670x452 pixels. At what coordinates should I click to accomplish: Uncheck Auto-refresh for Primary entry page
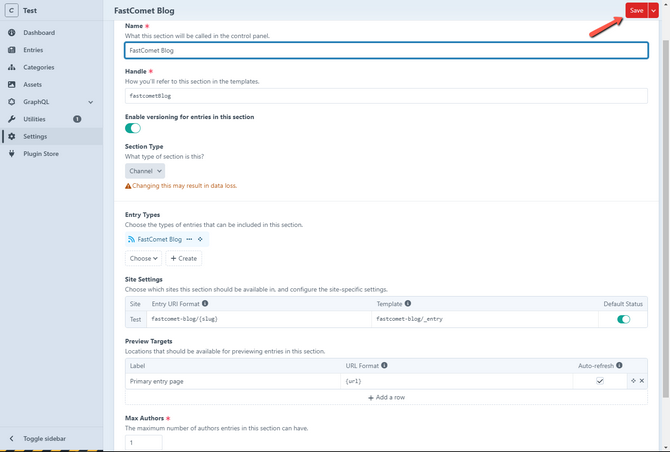pyautogui.click(x=600, y=381)
